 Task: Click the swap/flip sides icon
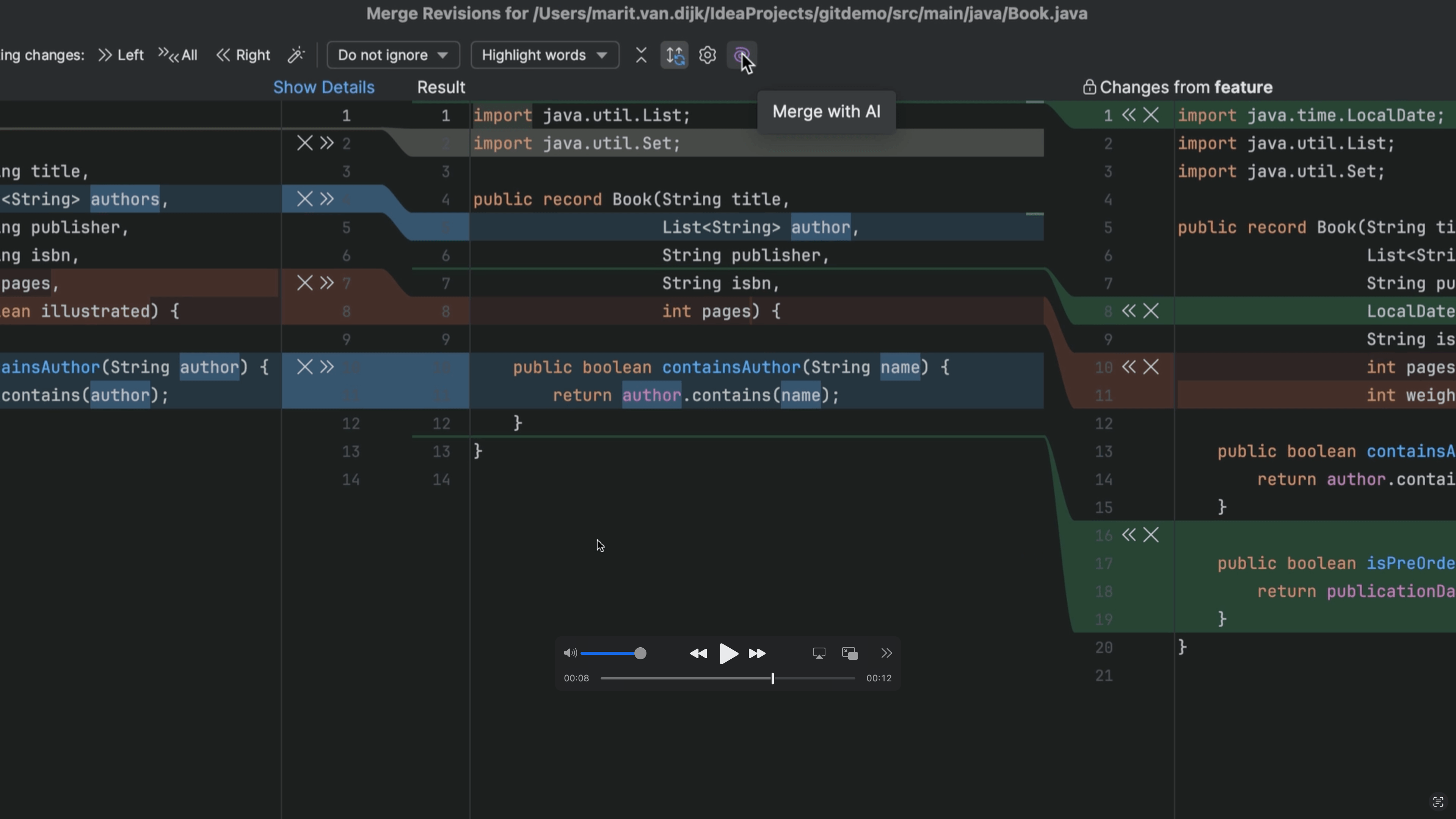point(674,55)
